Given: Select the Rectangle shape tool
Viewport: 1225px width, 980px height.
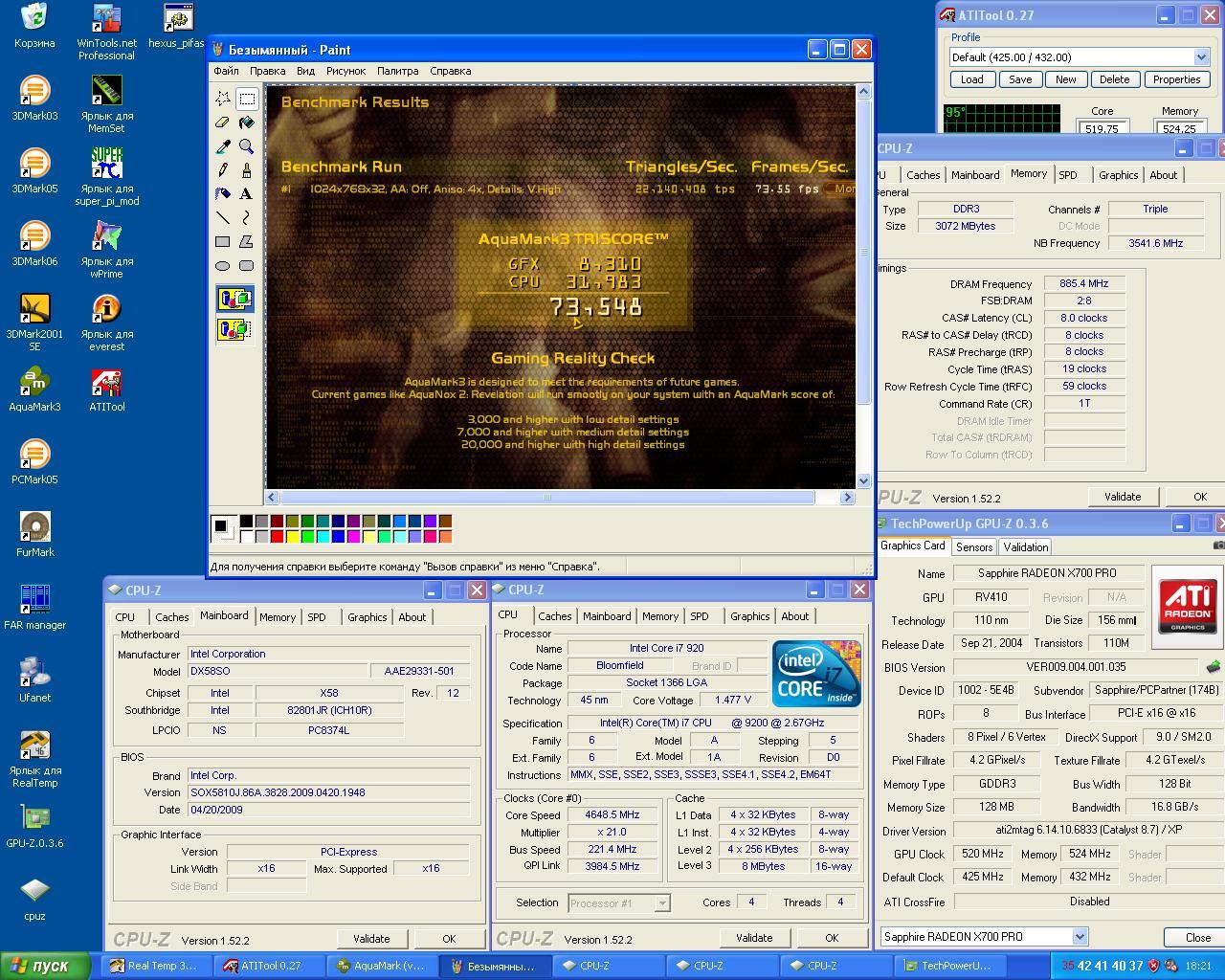Looking at the screenshot, I should [223, 241].
